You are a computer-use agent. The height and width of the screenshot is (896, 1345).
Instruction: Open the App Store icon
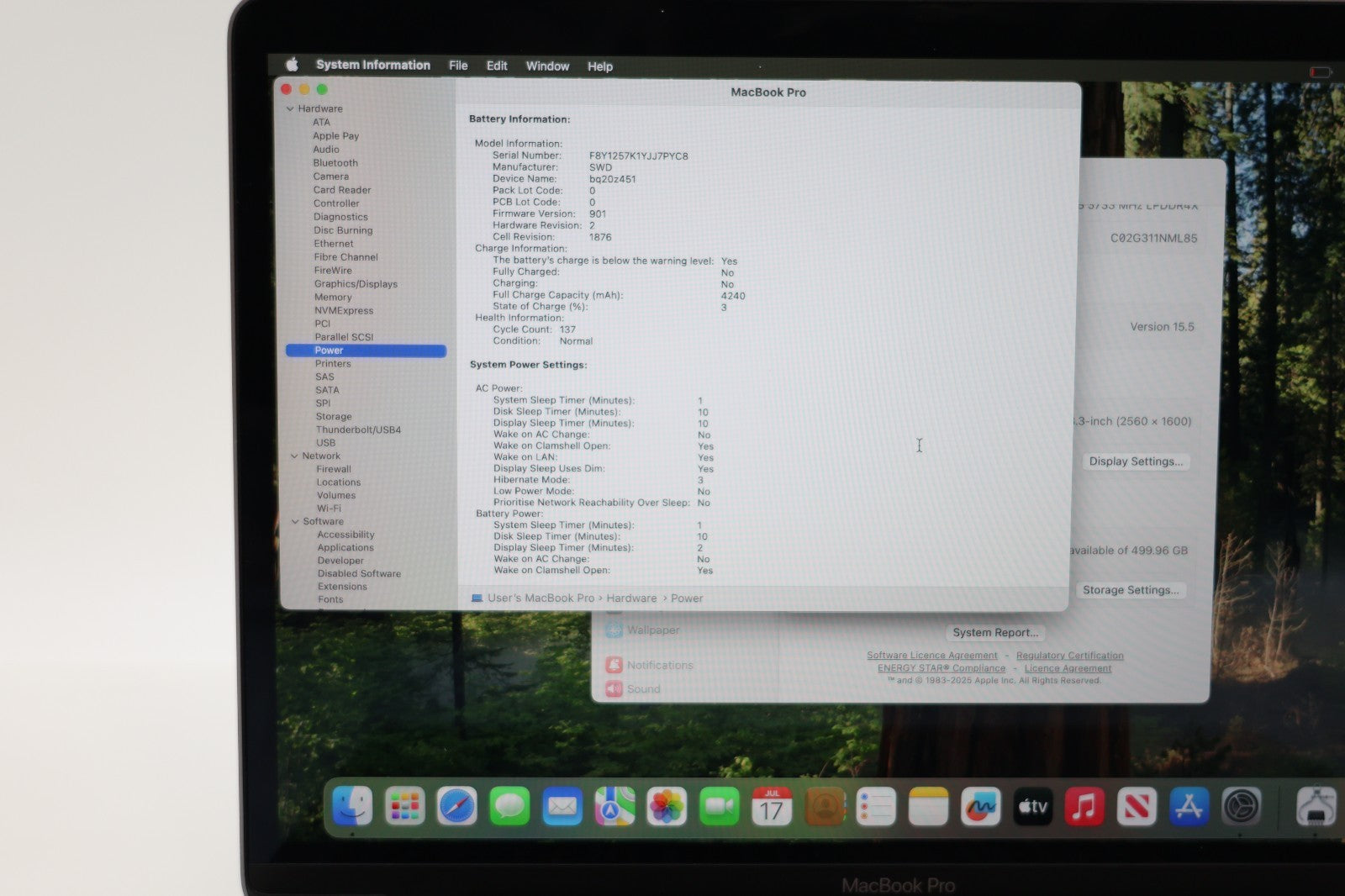pos(1189,808)
